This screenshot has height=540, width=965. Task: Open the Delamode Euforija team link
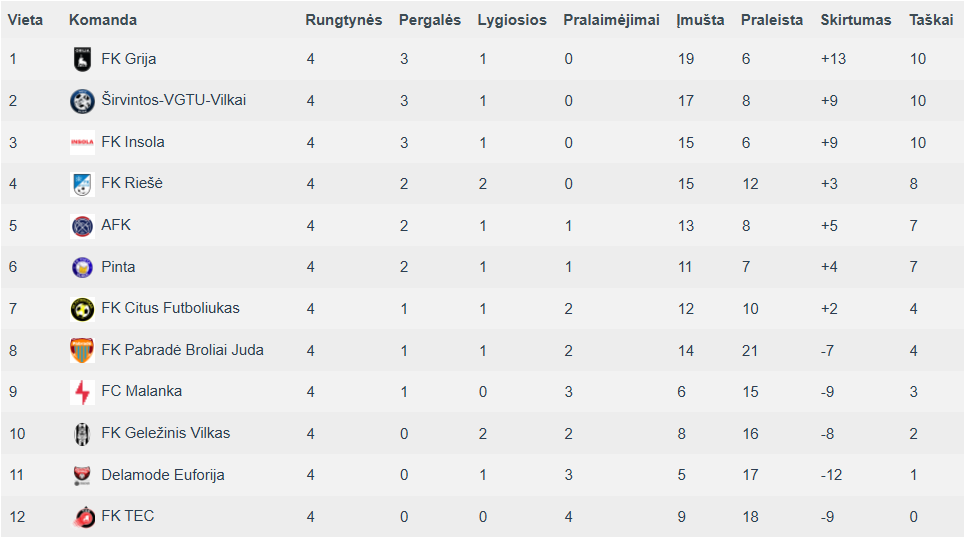point(162,475)
